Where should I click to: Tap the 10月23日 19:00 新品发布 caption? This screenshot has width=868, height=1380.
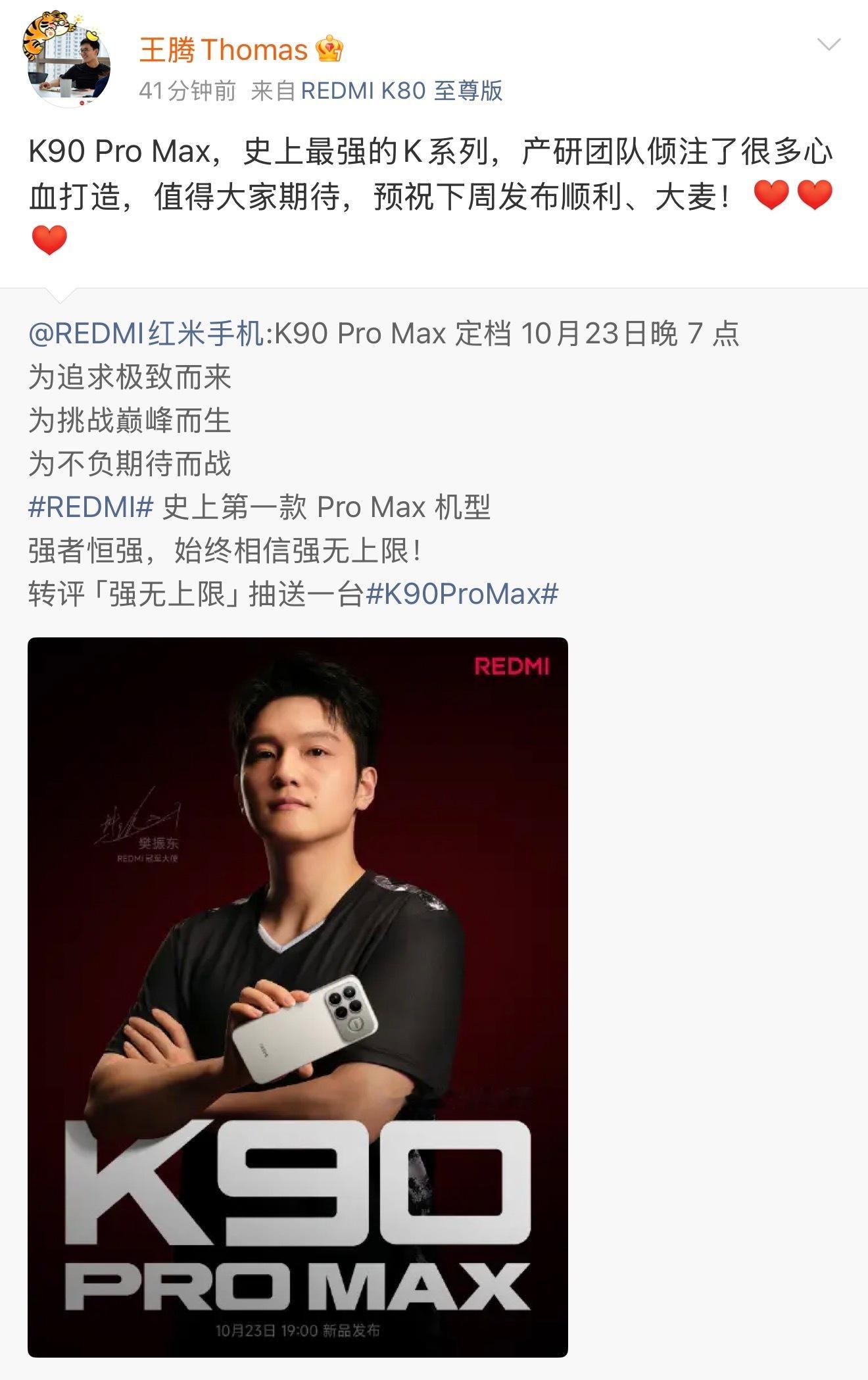298,1331
